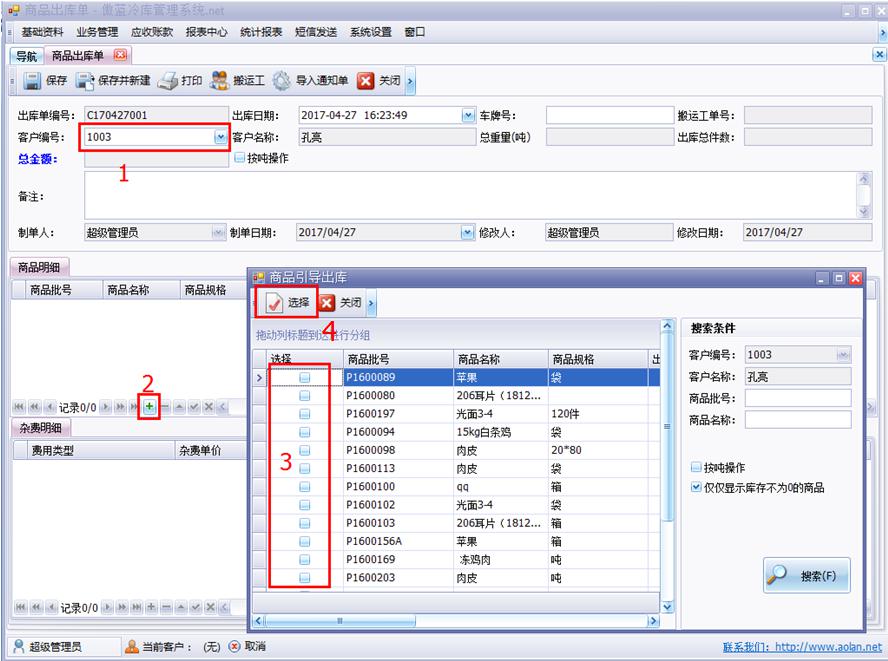Click the 商品批号 input field in search panel
The height and width of the screenshot is (661, 888).
pos(797,398)
